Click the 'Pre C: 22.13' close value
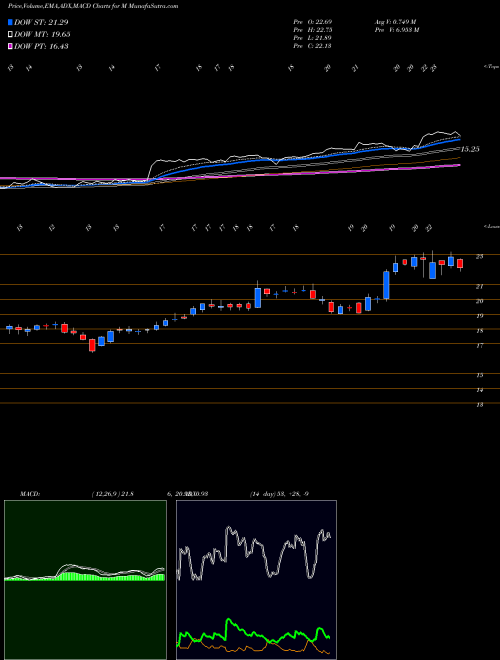The width and height of the screenshot is (500, 660). tap(313, 46)
